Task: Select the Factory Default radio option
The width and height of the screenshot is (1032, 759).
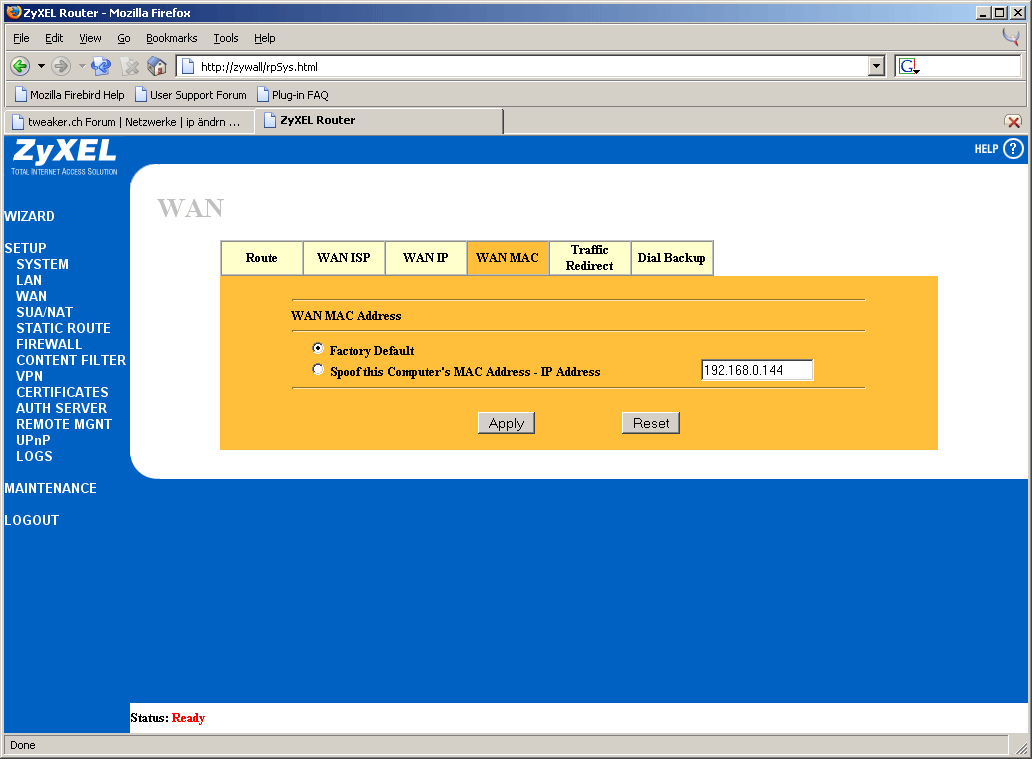Action: click(x=318, y=349)
